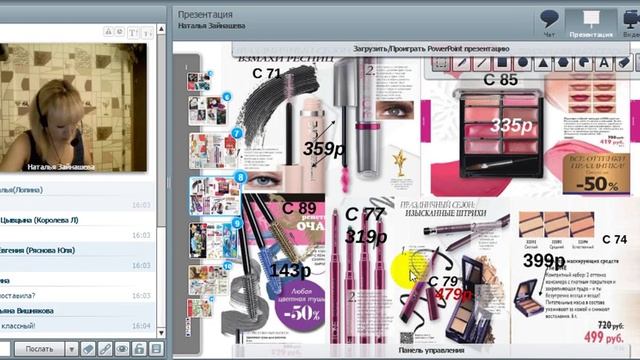The image size is (640, 360).
Task: Select the triangle shape tool
Action: [543, 63]
